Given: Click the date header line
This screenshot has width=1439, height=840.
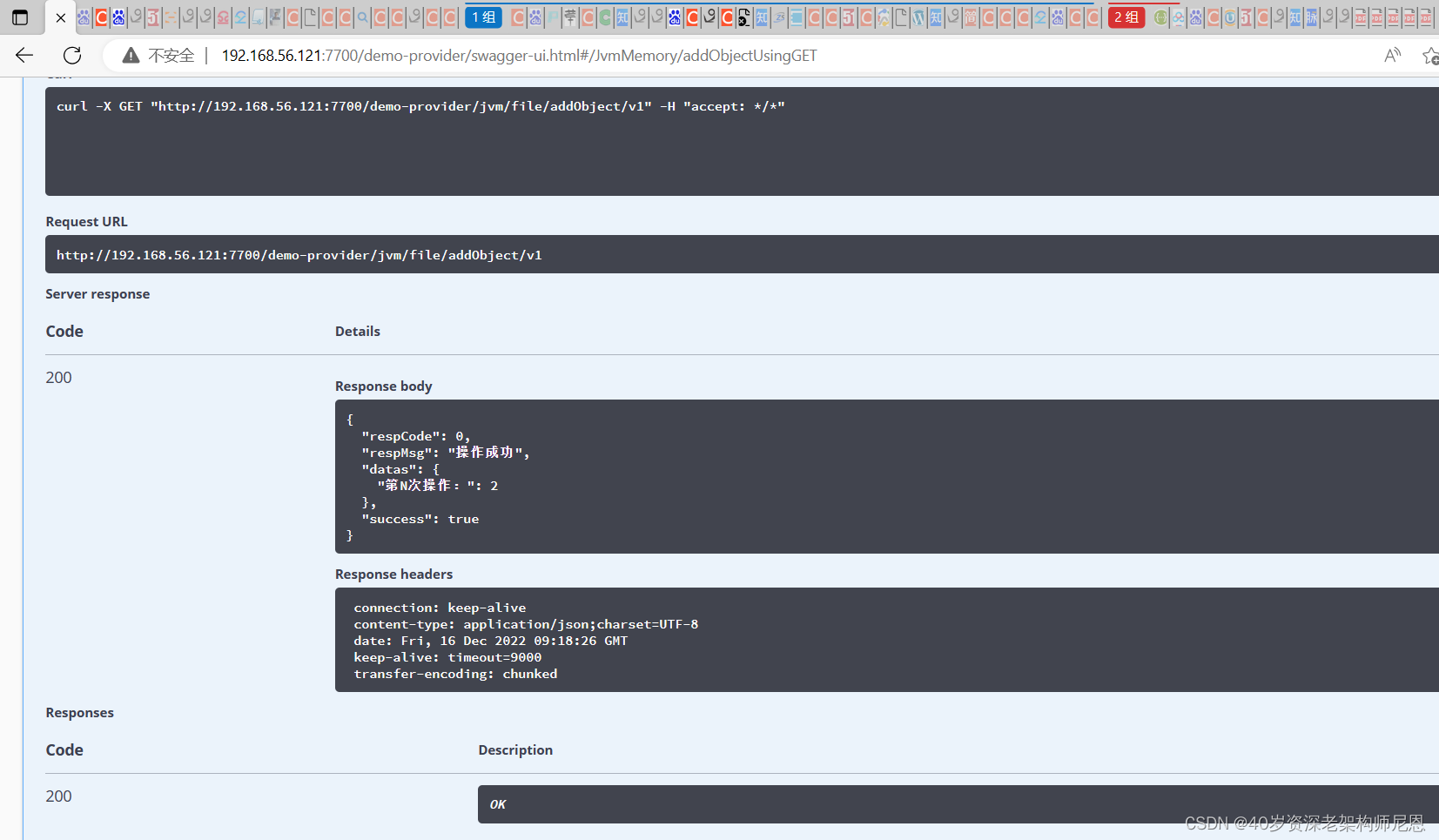Looking at the screenshot, I should point(490,641).
